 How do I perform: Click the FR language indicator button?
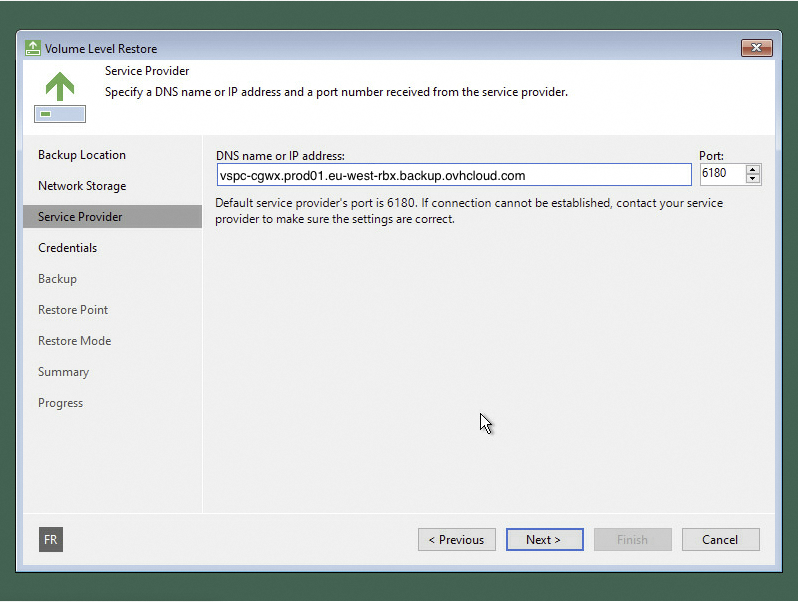pos(51,540)
